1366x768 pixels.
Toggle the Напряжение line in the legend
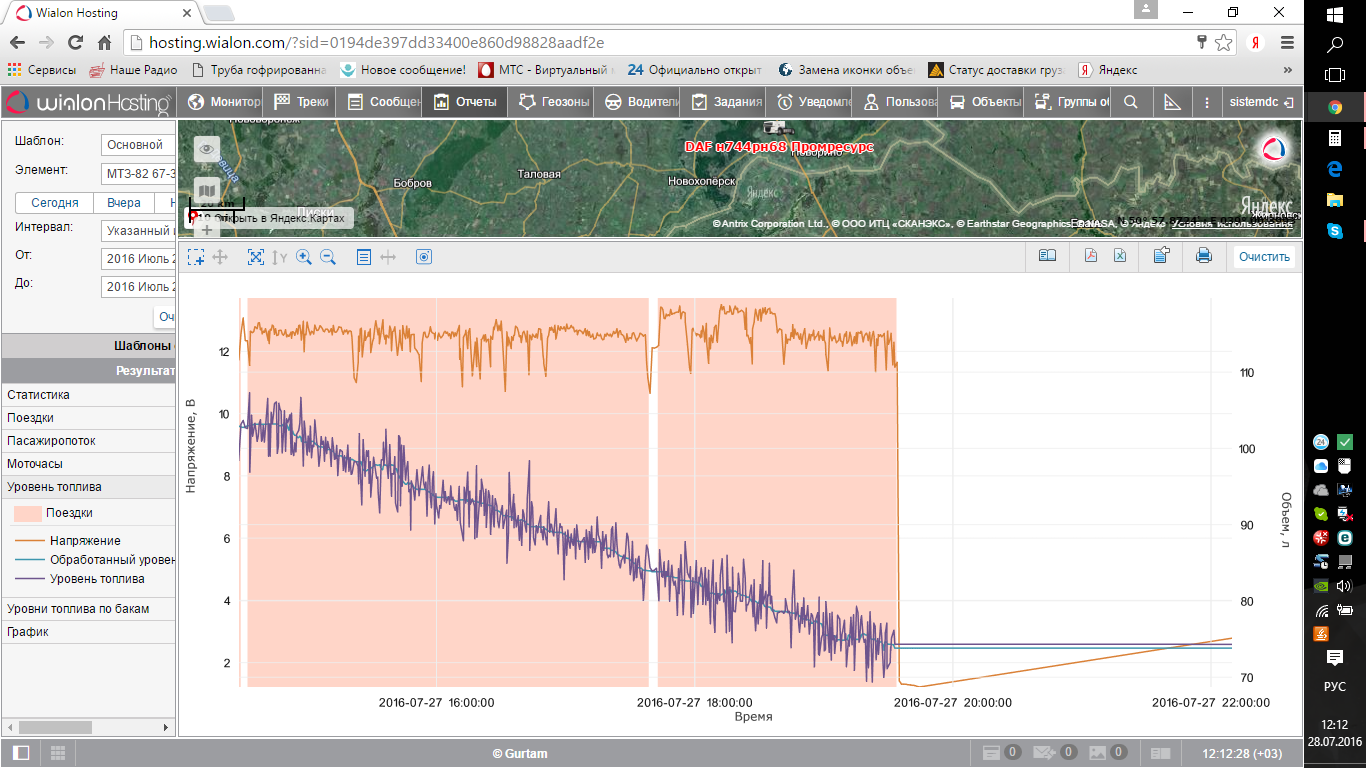tap(85, 541)
